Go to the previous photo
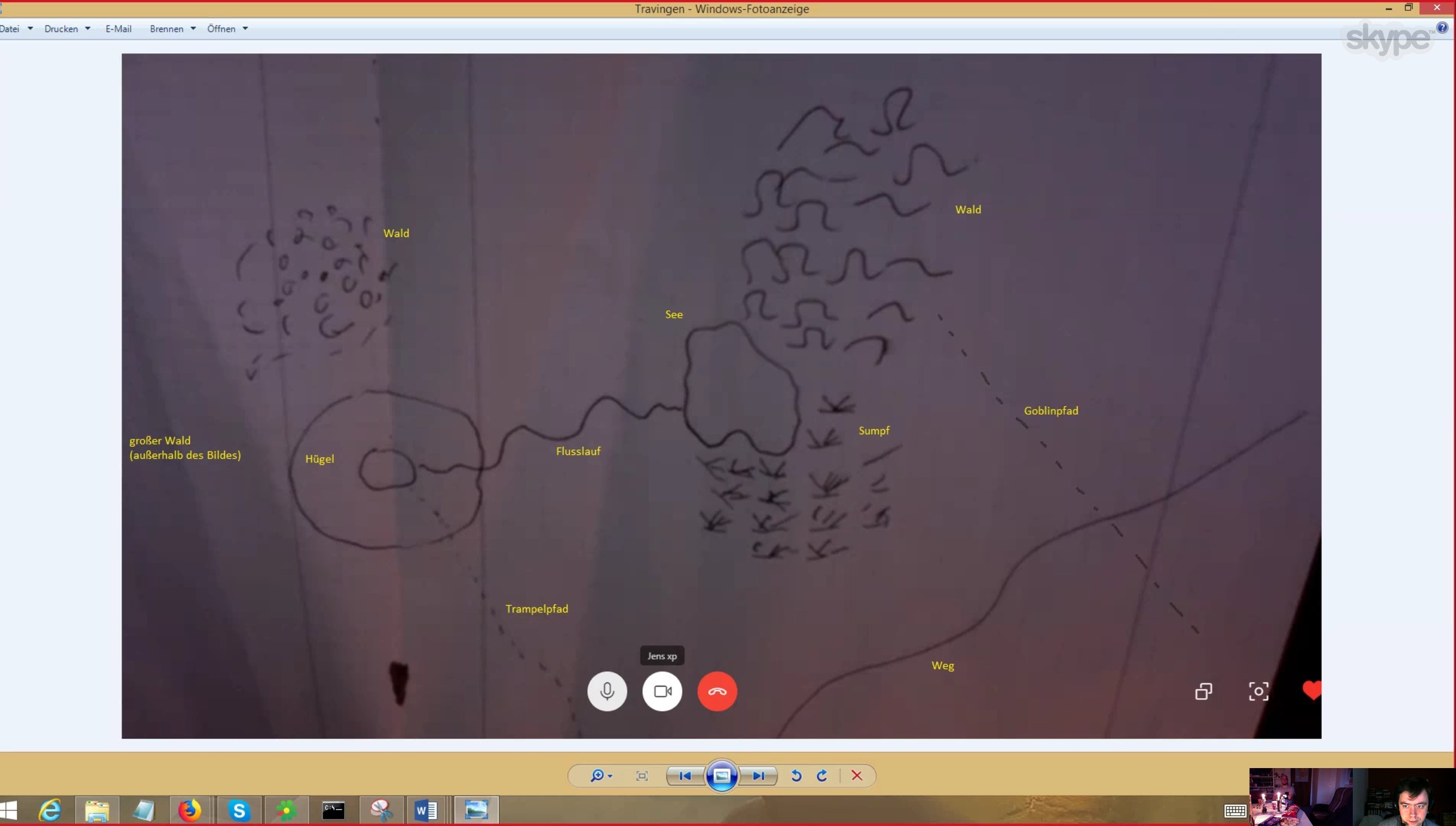The height and width of the screenshot is (826, 1456). coord(685,776)
